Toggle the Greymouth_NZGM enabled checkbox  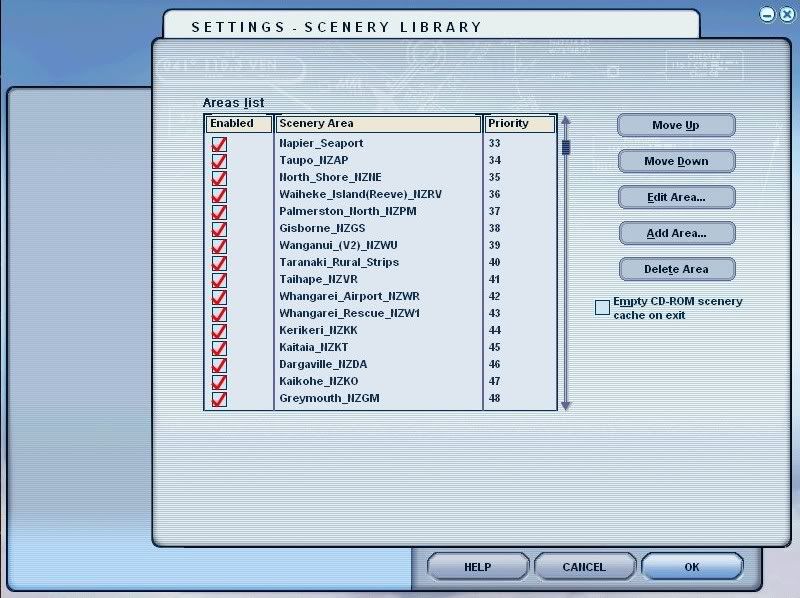click(219, 399)
